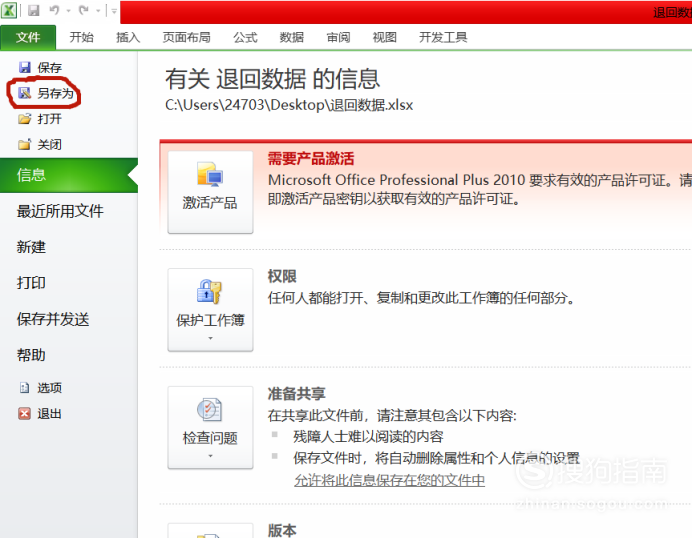Click the 残障人士难以阅读的内容 item
The image size is (692, 538).
click(368, 436)
